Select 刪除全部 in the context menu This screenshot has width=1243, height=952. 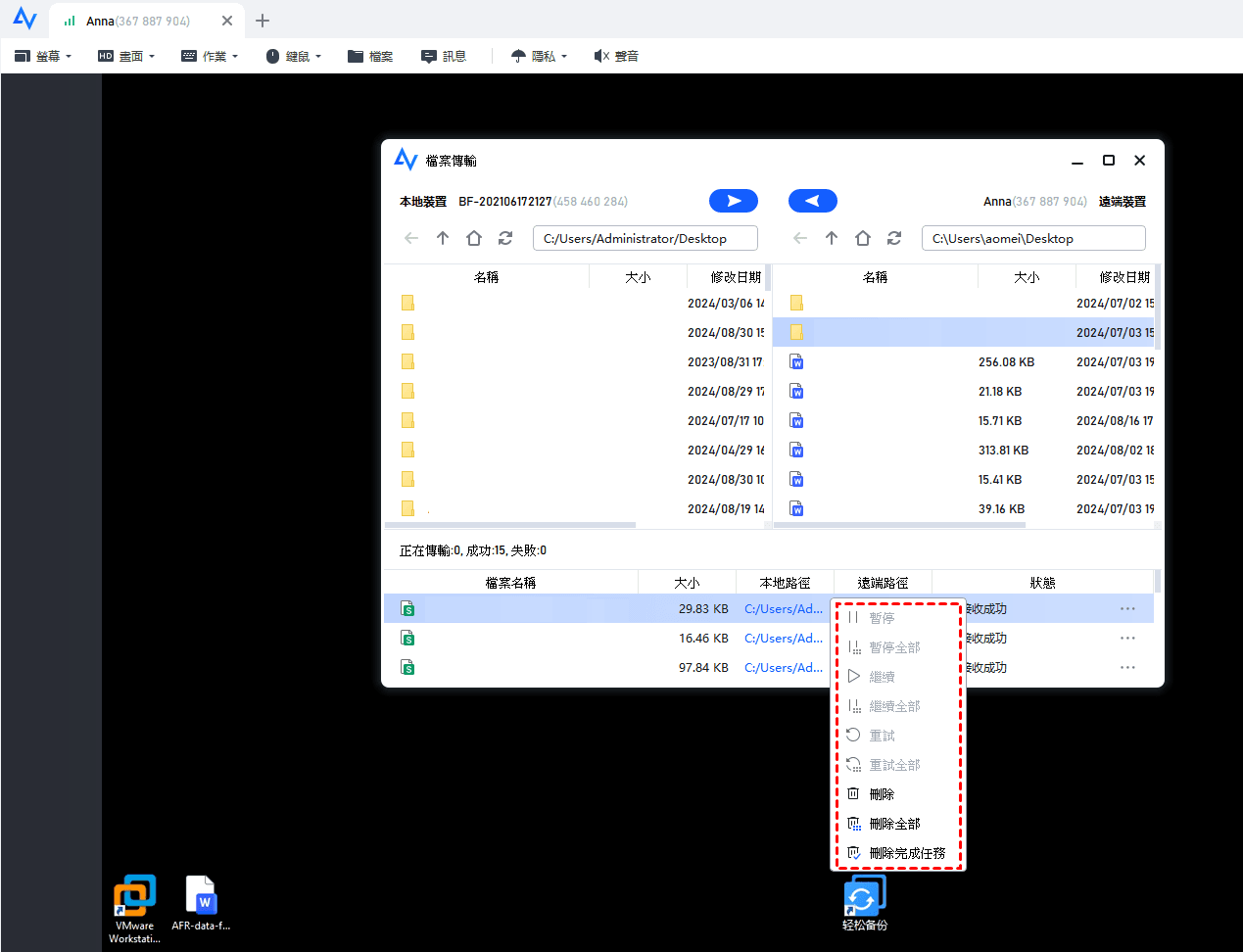[894, 824]
